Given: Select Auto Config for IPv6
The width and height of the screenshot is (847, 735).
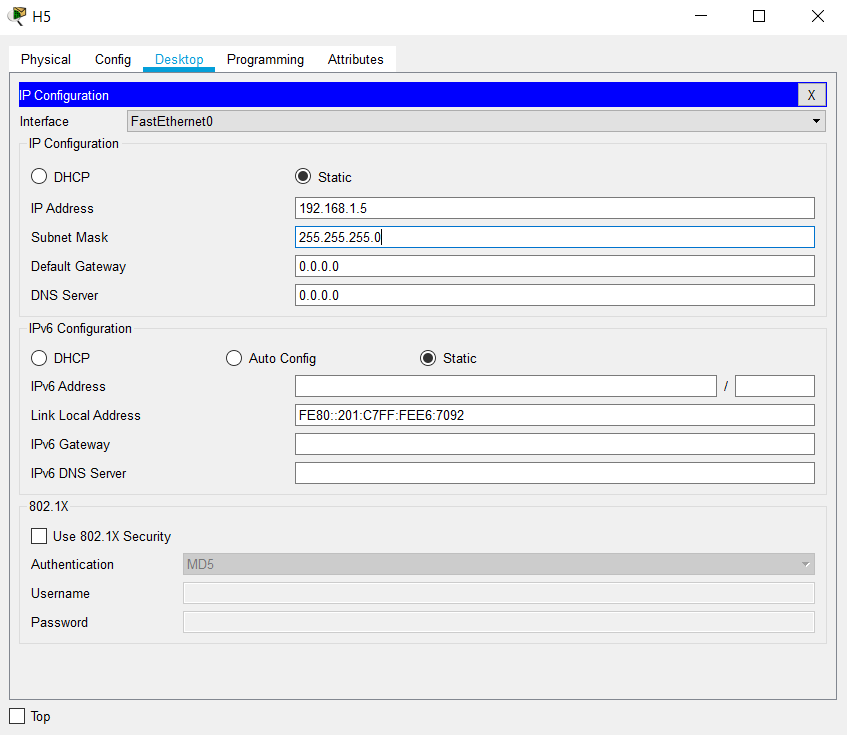Looking at the screenshot, I should pyautogui.click(x=234, y=358).
